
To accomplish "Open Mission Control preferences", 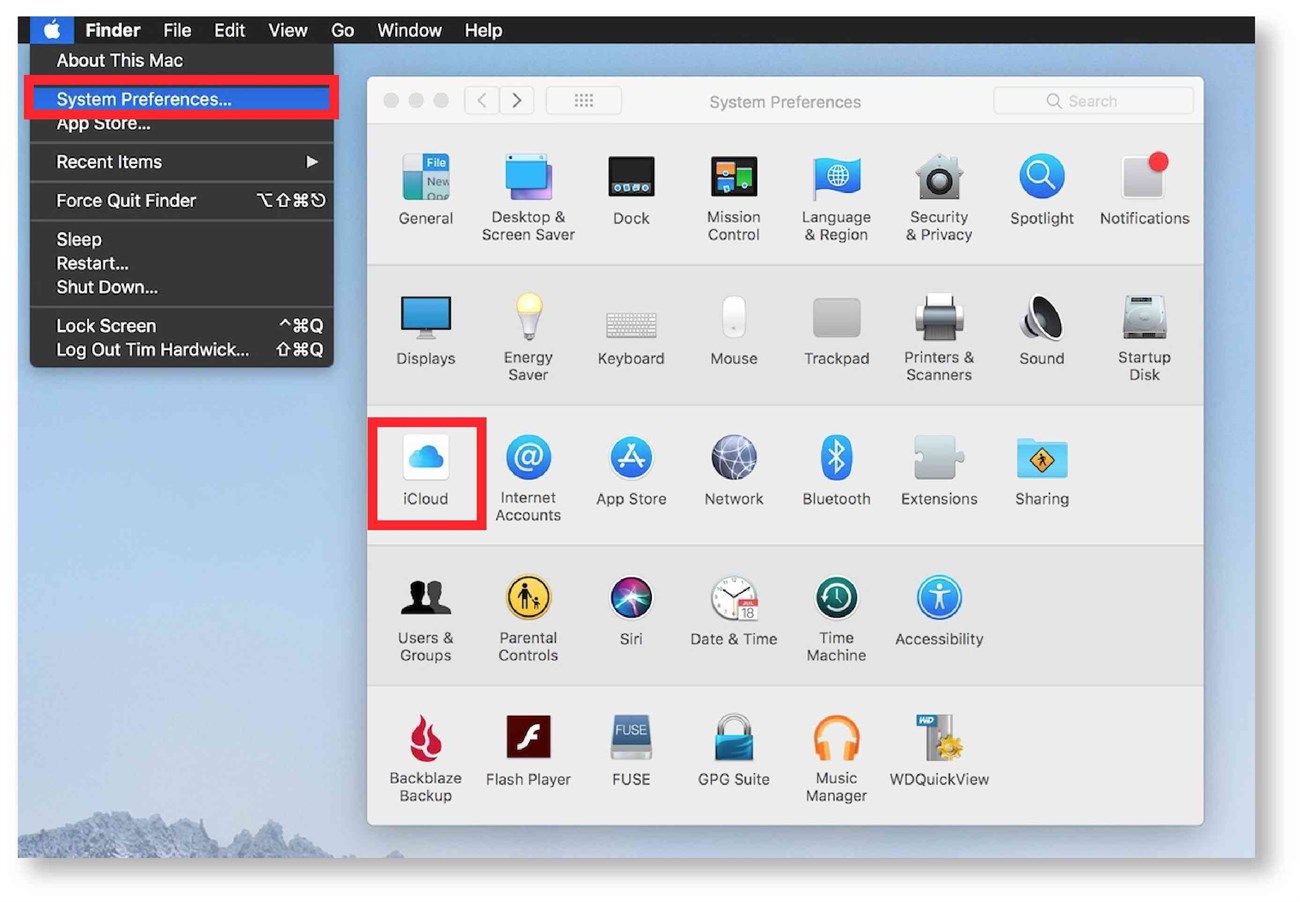I will click(x=734, y=197).
